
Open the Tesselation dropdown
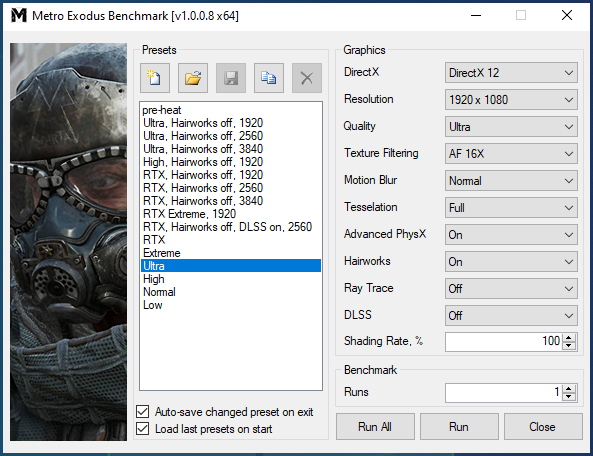(511, 208)
